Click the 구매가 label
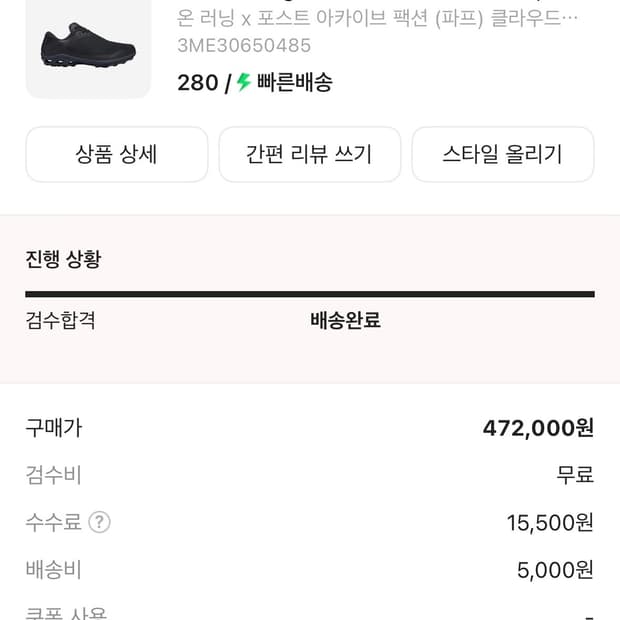This screenshot has height=620, width=620. [54, 428]
